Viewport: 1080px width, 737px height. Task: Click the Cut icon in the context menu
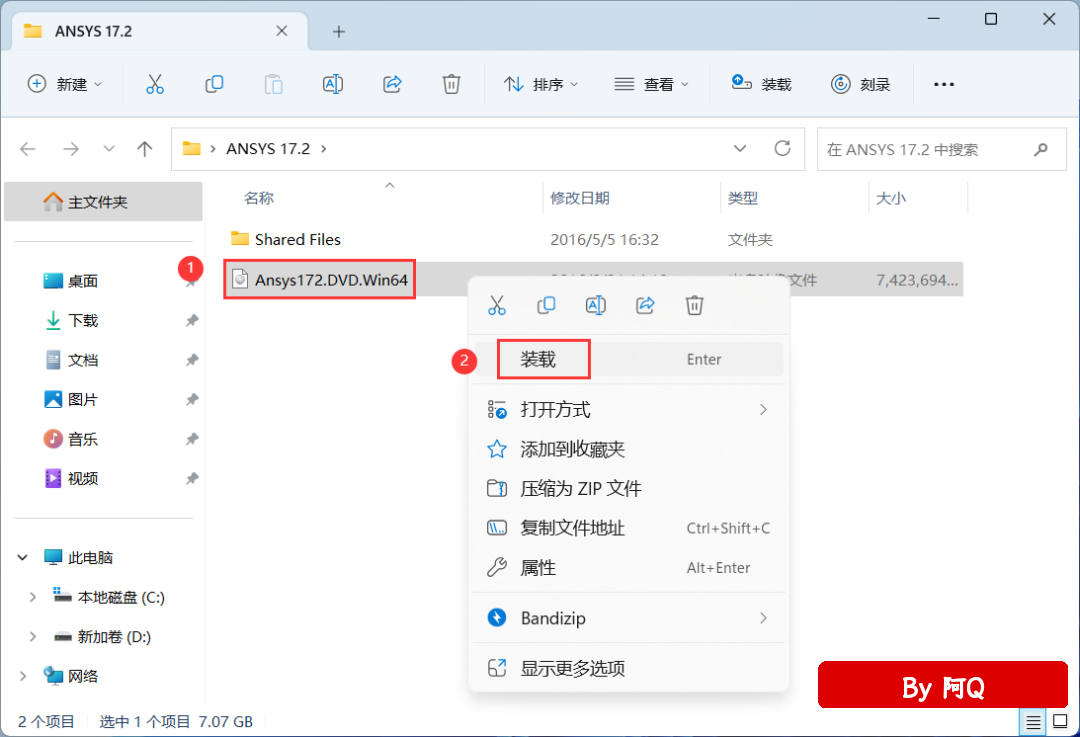497,305
